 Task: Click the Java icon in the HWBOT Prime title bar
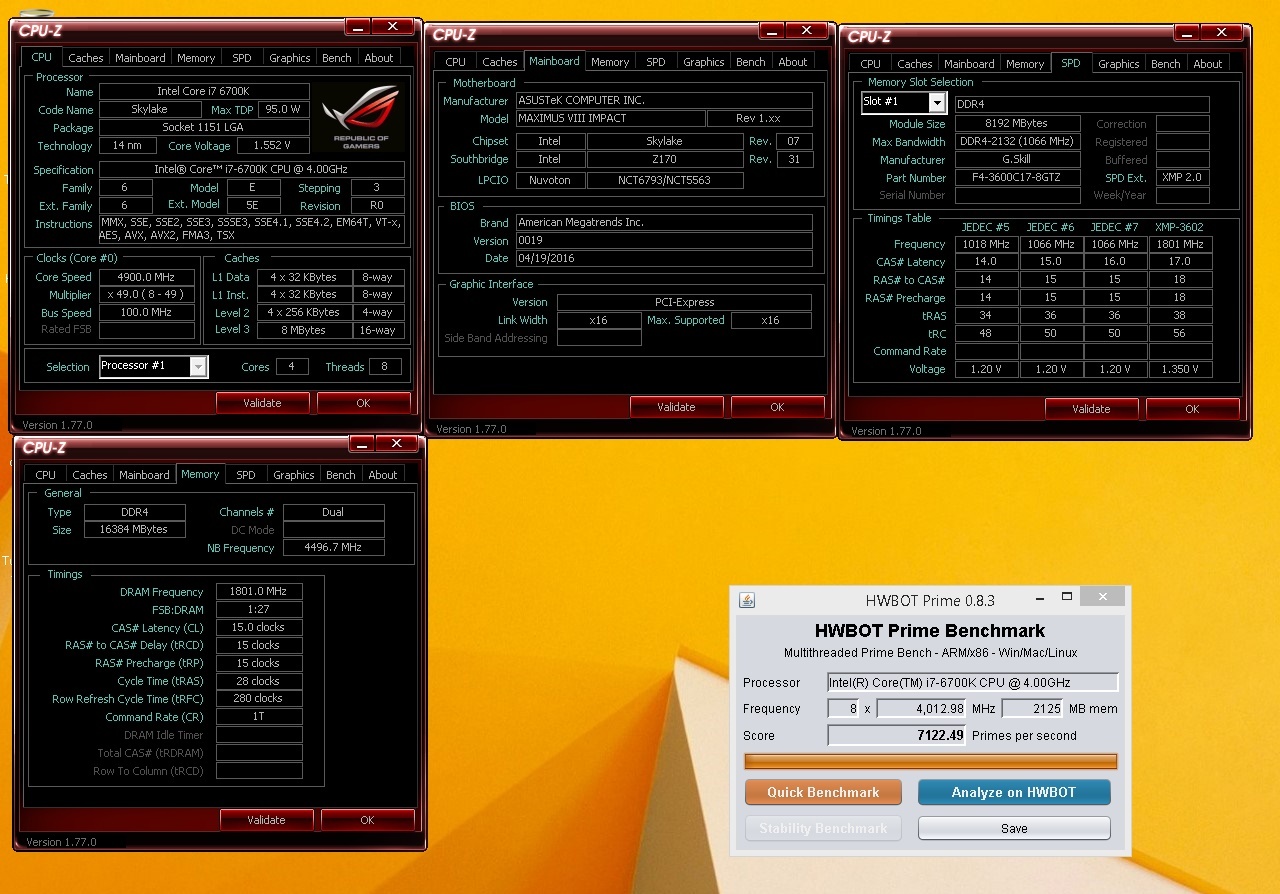[747, 600]
